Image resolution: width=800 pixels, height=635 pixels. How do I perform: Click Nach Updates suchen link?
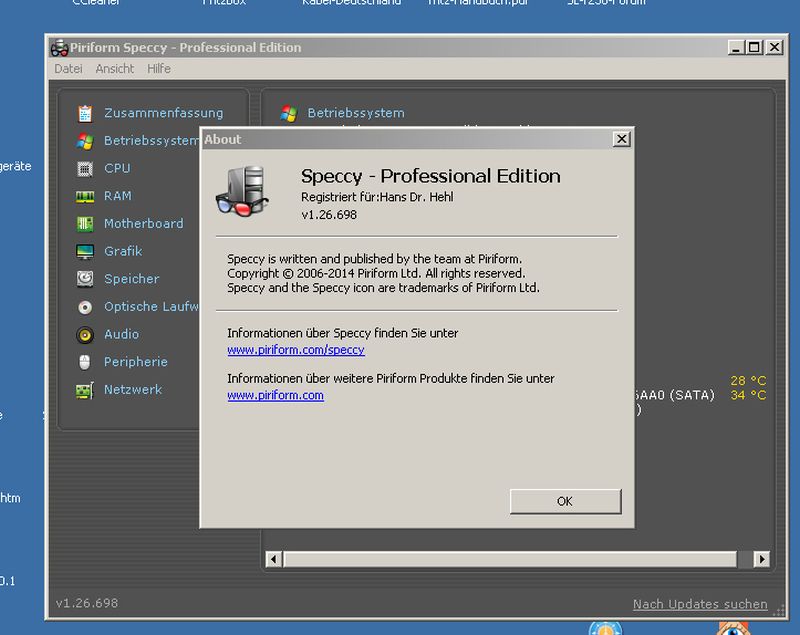700,604
